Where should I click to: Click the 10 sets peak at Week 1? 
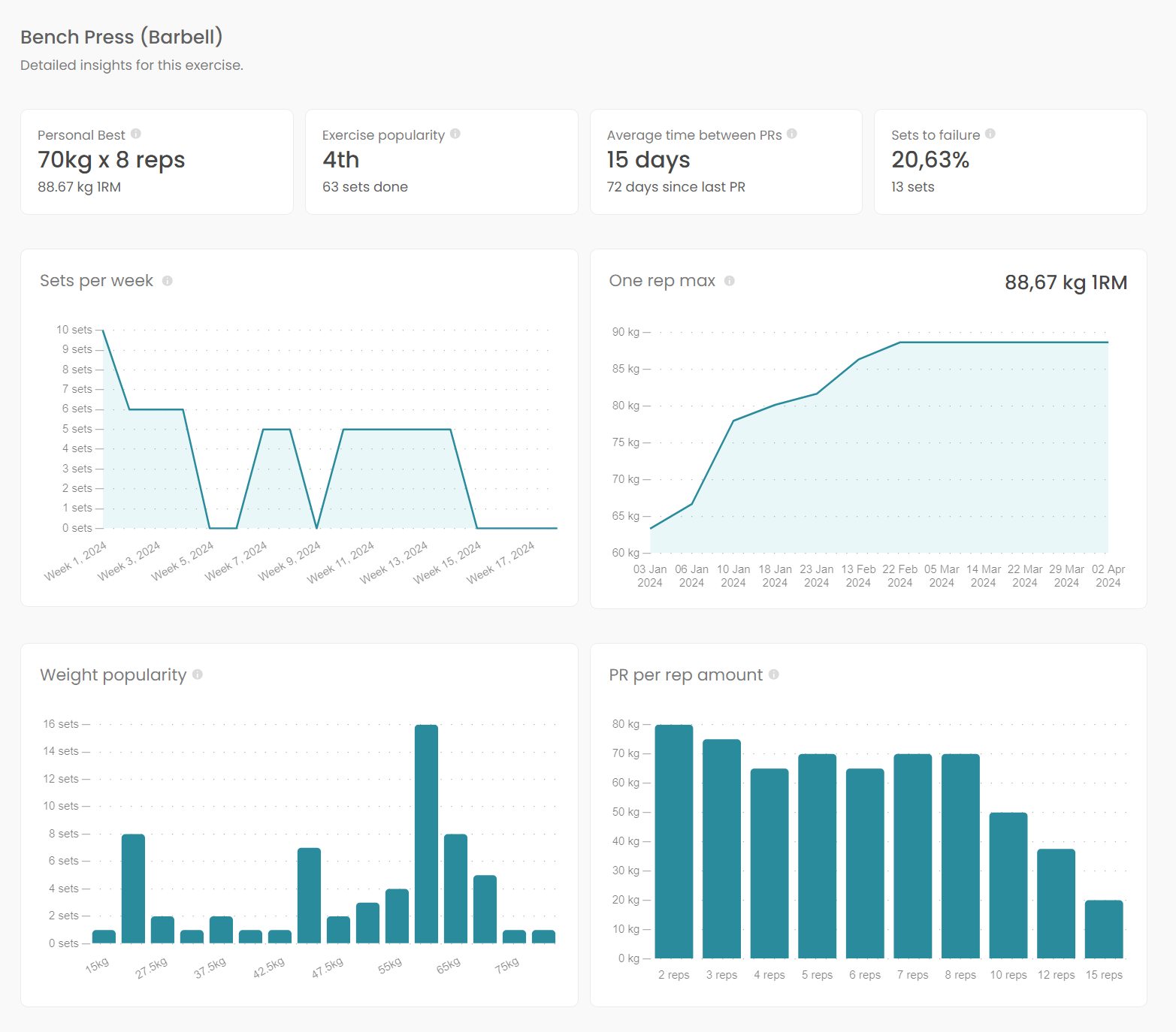104,330
